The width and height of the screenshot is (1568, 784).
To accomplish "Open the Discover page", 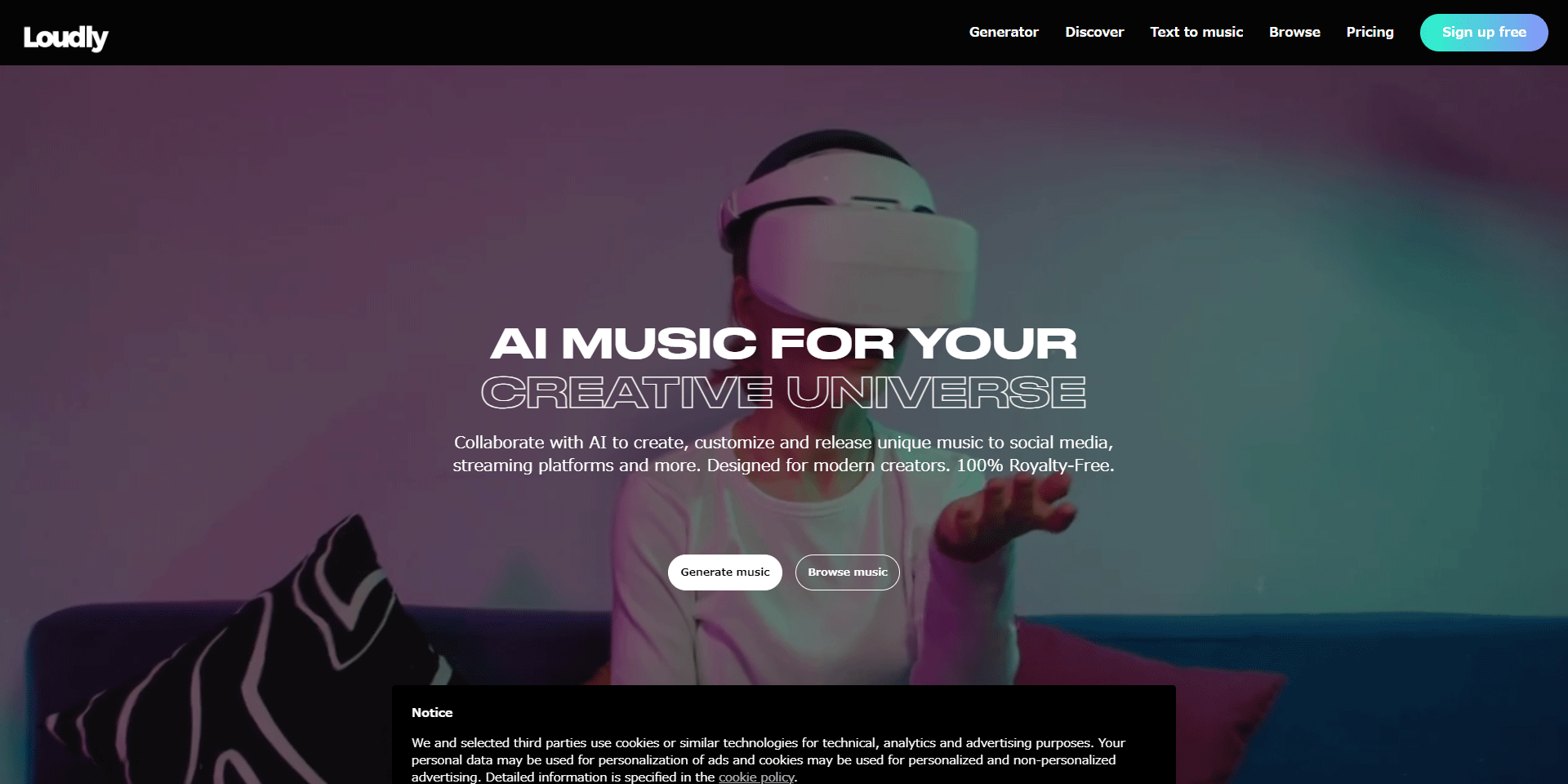I will coord(1094,32).
